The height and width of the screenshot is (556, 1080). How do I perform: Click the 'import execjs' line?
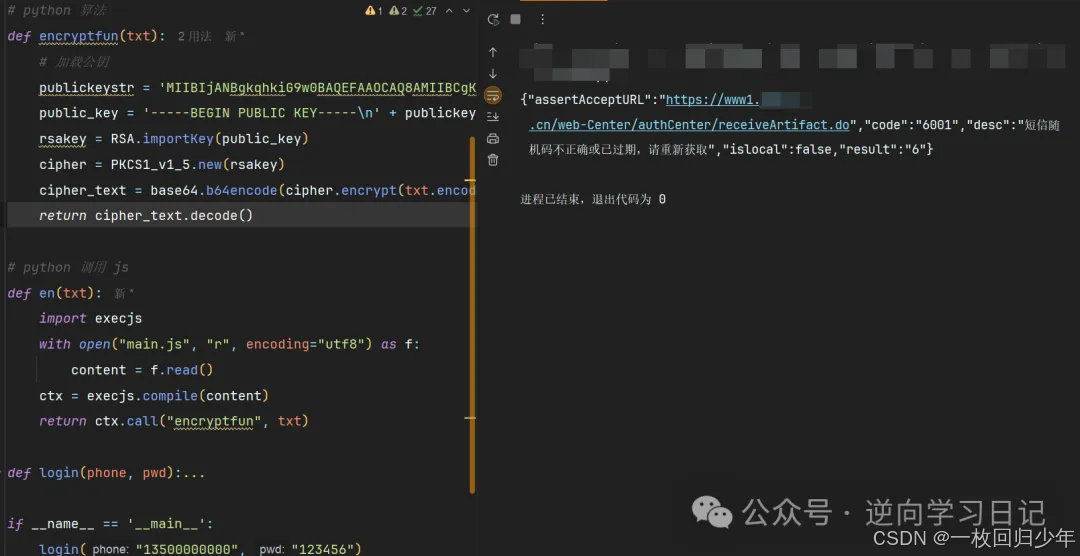coord(90,318)
